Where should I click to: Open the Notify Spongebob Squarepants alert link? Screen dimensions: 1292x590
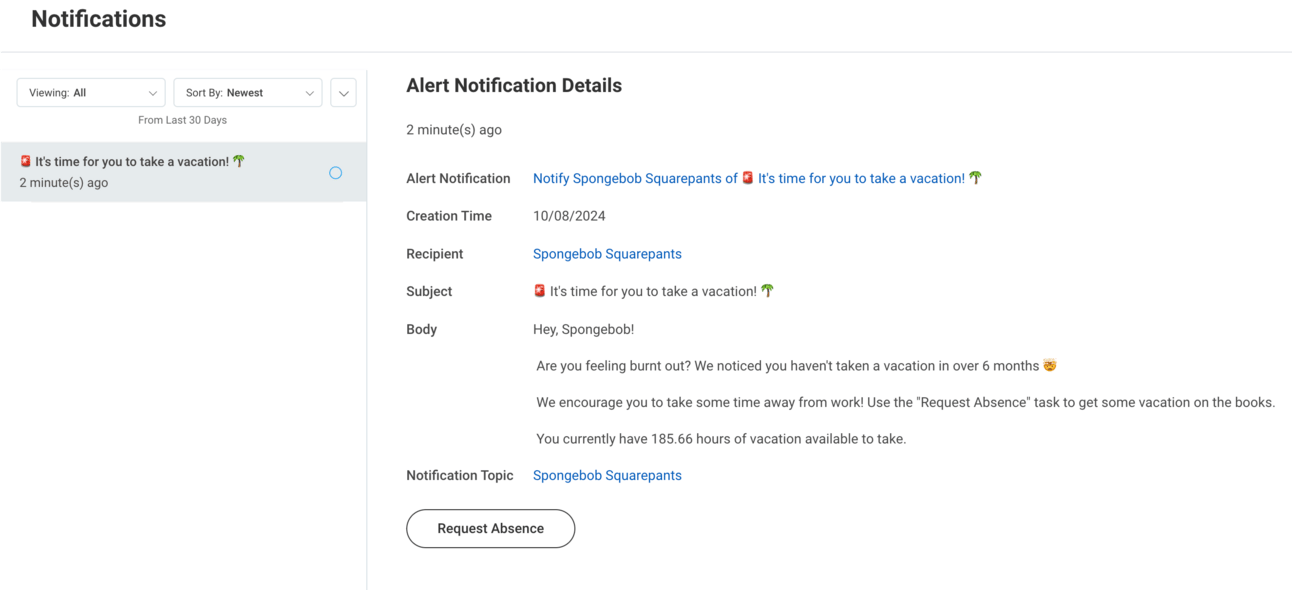point(757,178)
